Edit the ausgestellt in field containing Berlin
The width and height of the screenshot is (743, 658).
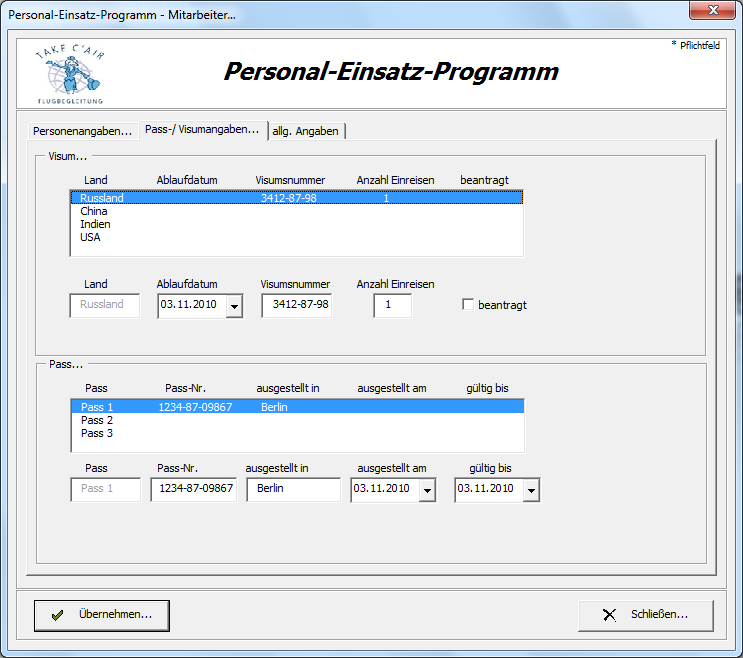(293, 489)
